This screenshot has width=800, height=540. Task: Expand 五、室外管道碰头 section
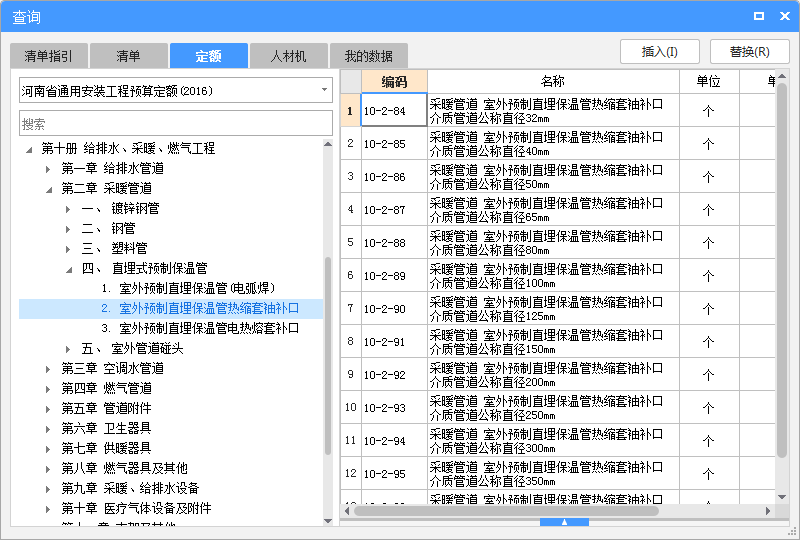[x=68, y=349]
